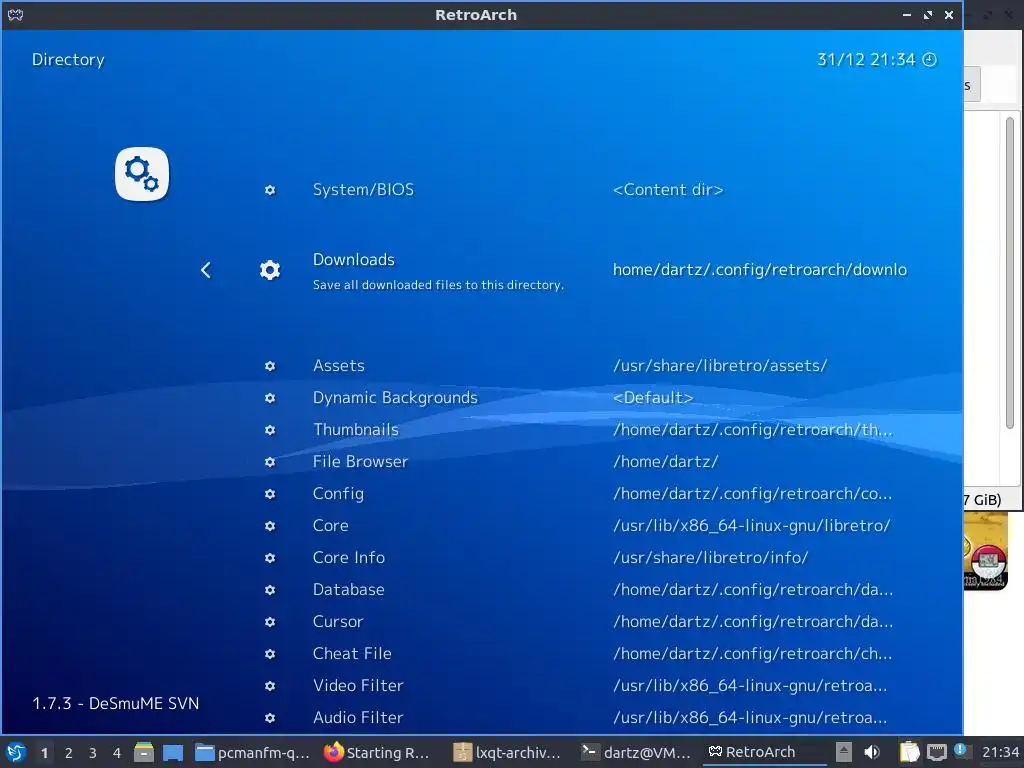This screenshot has height=768, width=1024.
Task: Click the large gear icon beside Downloads
Action: click(x=270, y=270)
